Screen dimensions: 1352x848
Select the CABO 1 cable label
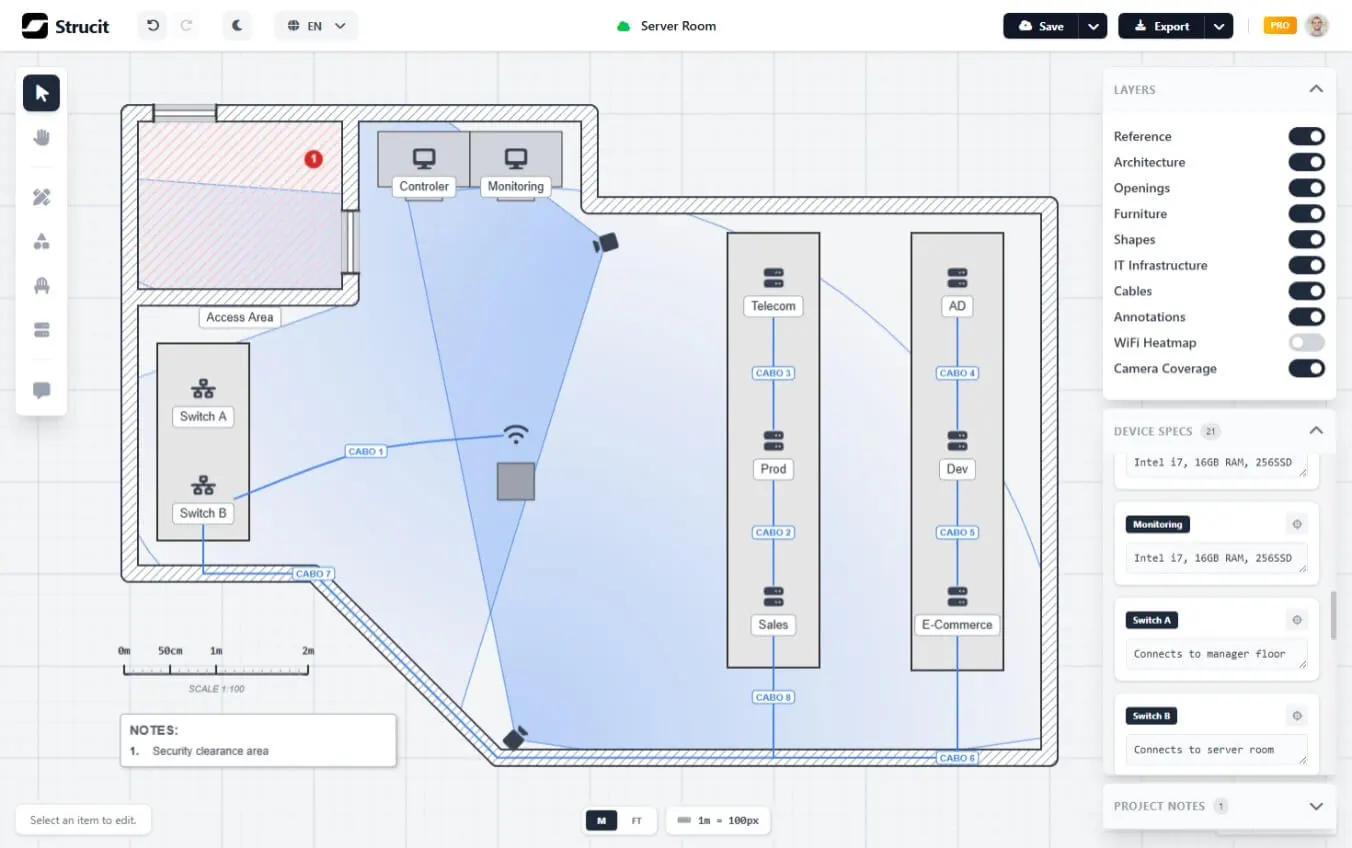click(x=366, y=452)
